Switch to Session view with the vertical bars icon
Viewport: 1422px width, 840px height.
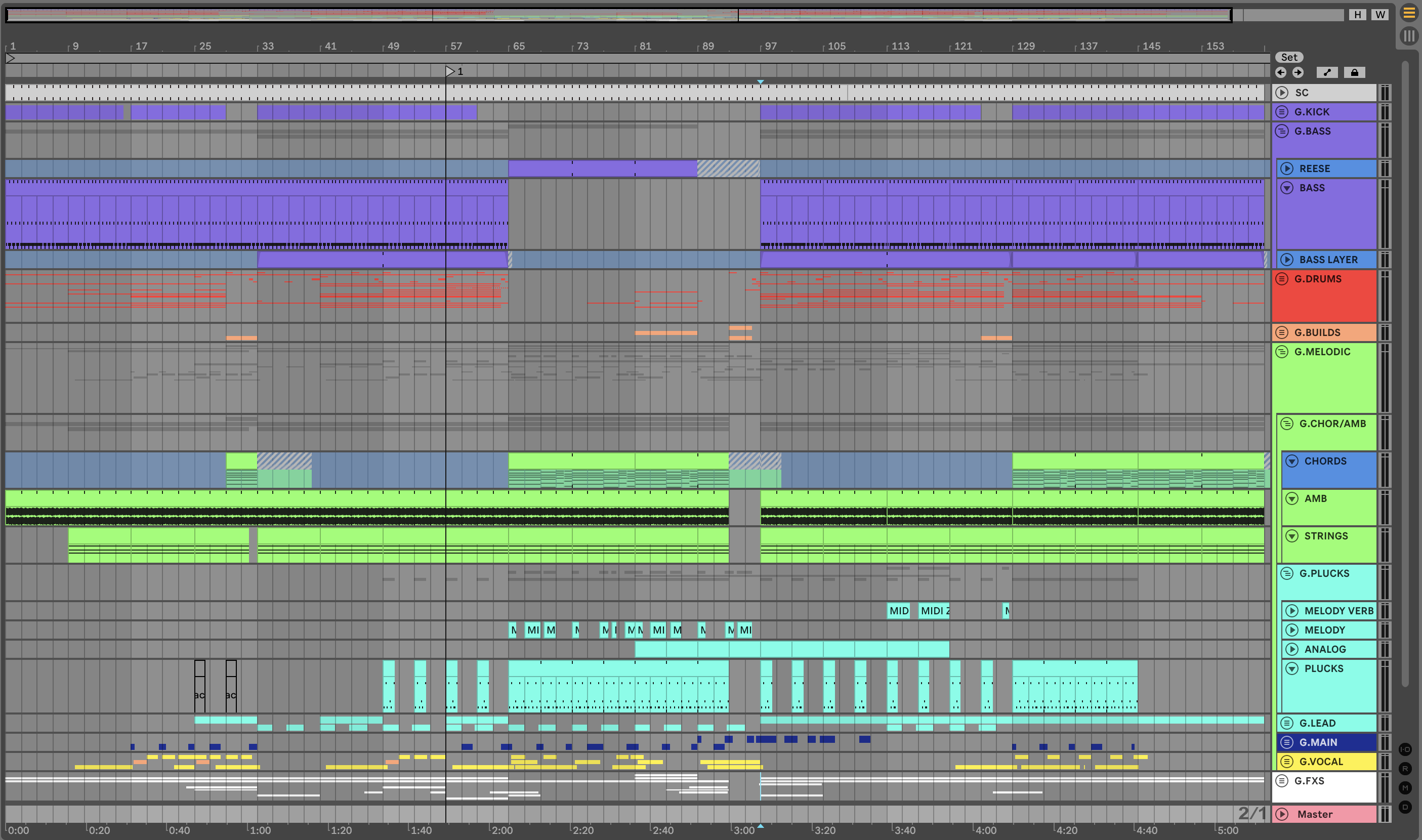pos(1408,36)
